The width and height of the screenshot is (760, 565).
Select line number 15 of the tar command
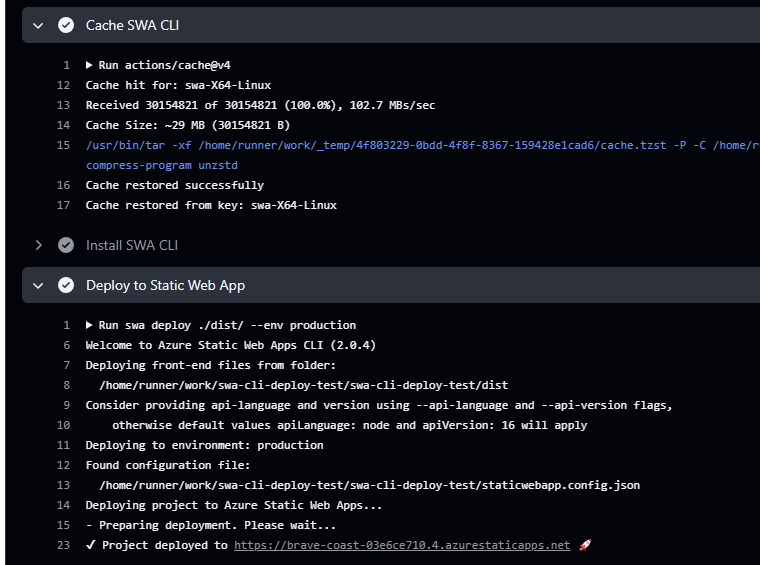tap(63, 145)
